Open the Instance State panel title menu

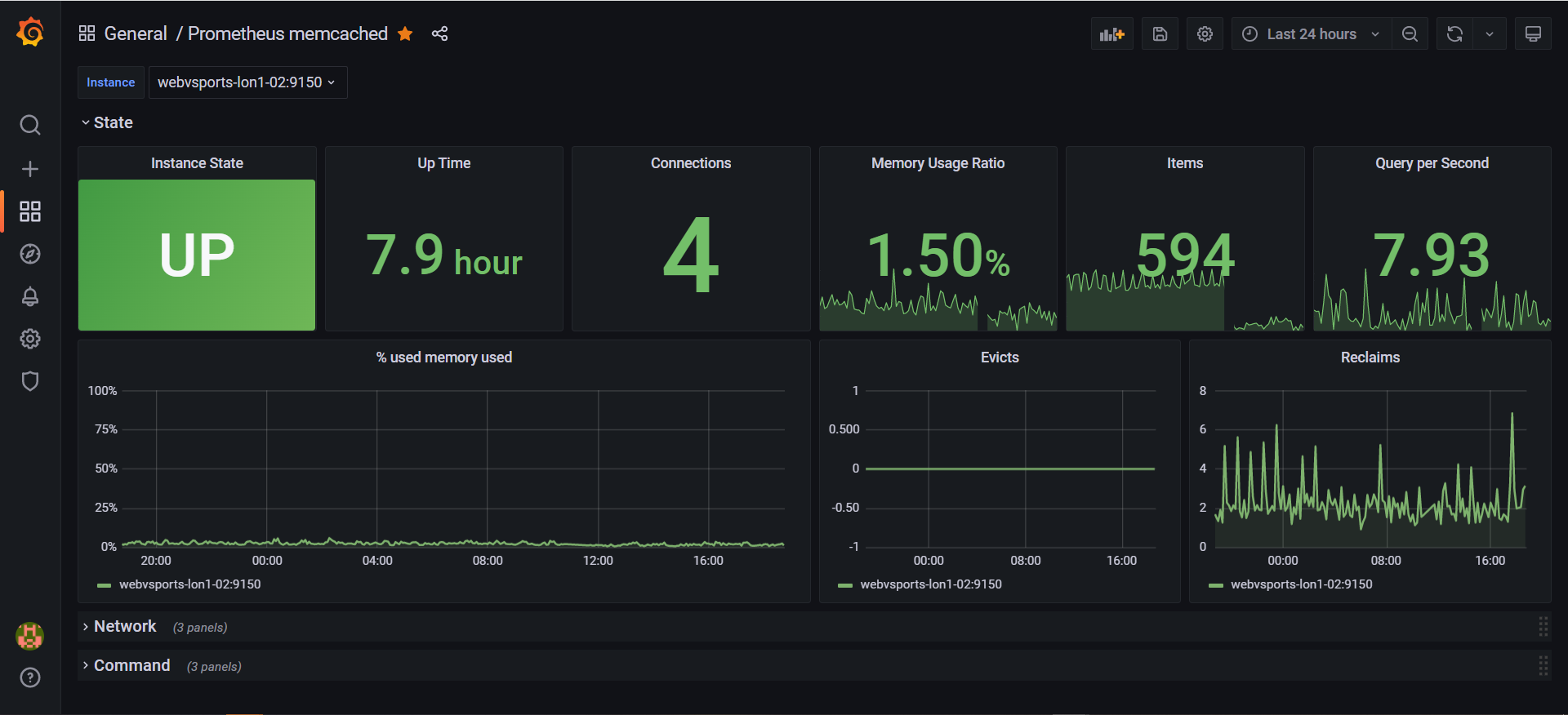(x=197, y=163)
